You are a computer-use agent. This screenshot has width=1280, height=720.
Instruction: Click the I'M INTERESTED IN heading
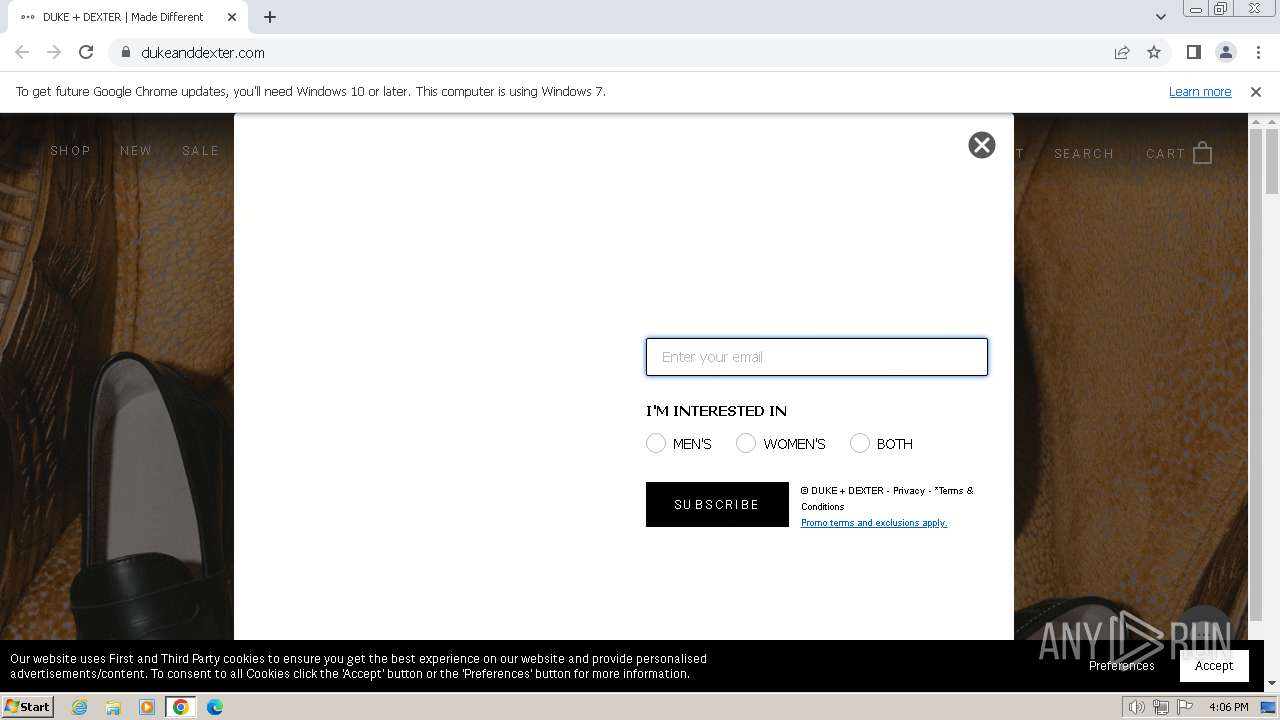click(716, 411)
